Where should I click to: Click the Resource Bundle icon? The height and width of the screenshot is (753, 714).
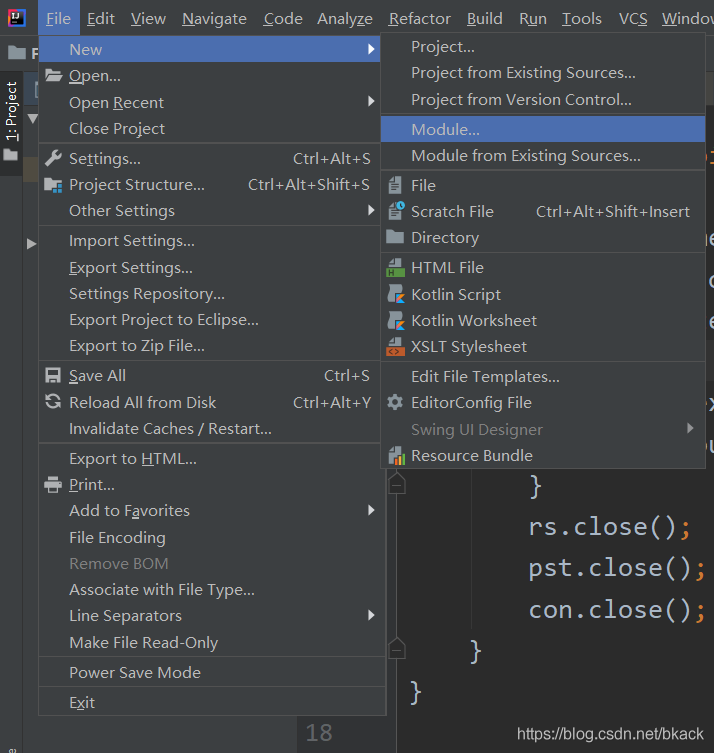tap(395, 456)
